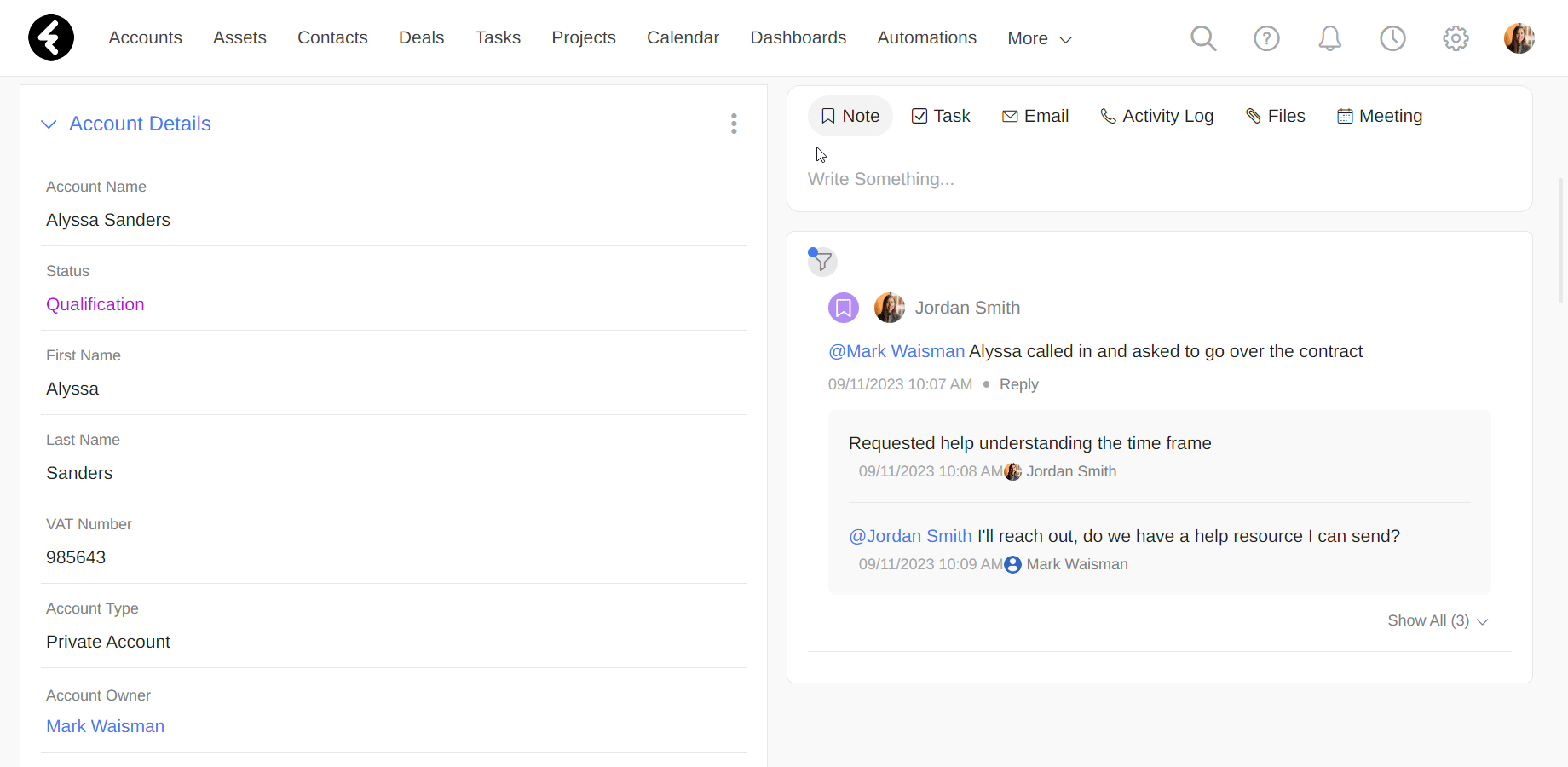The width and height of the screenshot is (1568, 767).
Task: Go to Automations in the navbar
Action: click(x=927, y=37)
